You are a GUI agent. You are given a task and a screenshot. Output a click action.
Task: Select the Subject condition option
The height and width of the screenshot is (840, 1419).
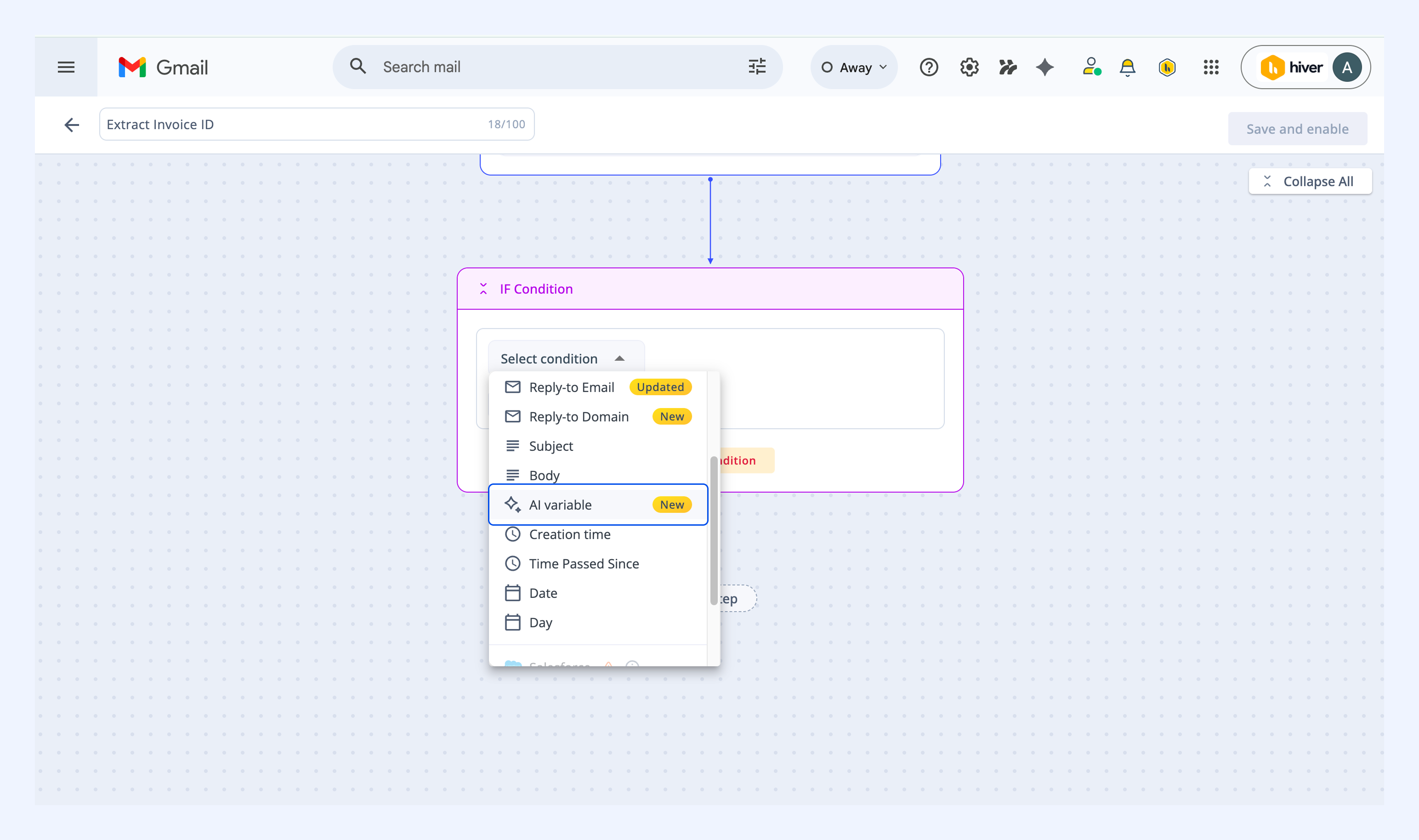pyautogui.click(x=598, y=446)
